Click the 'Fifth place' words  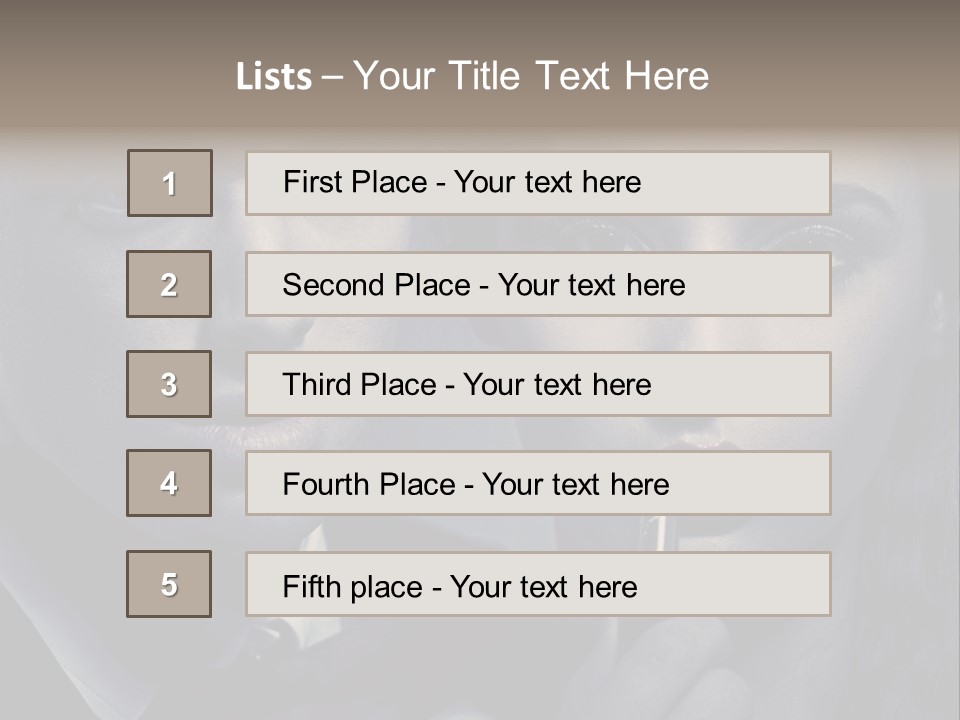(x=353, y=586)
